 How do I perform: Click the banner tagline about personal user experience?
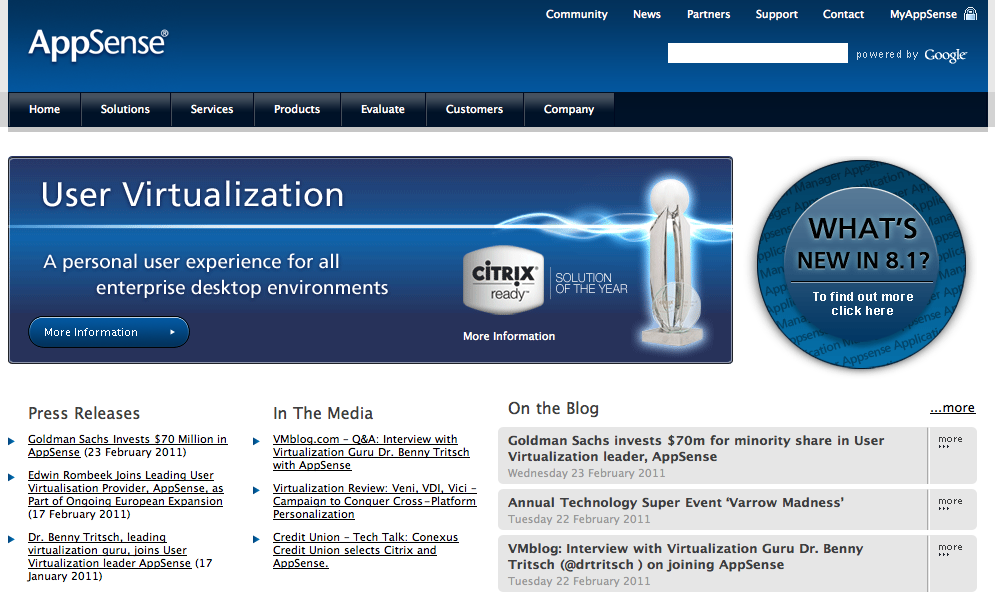[x=216, y=275]
